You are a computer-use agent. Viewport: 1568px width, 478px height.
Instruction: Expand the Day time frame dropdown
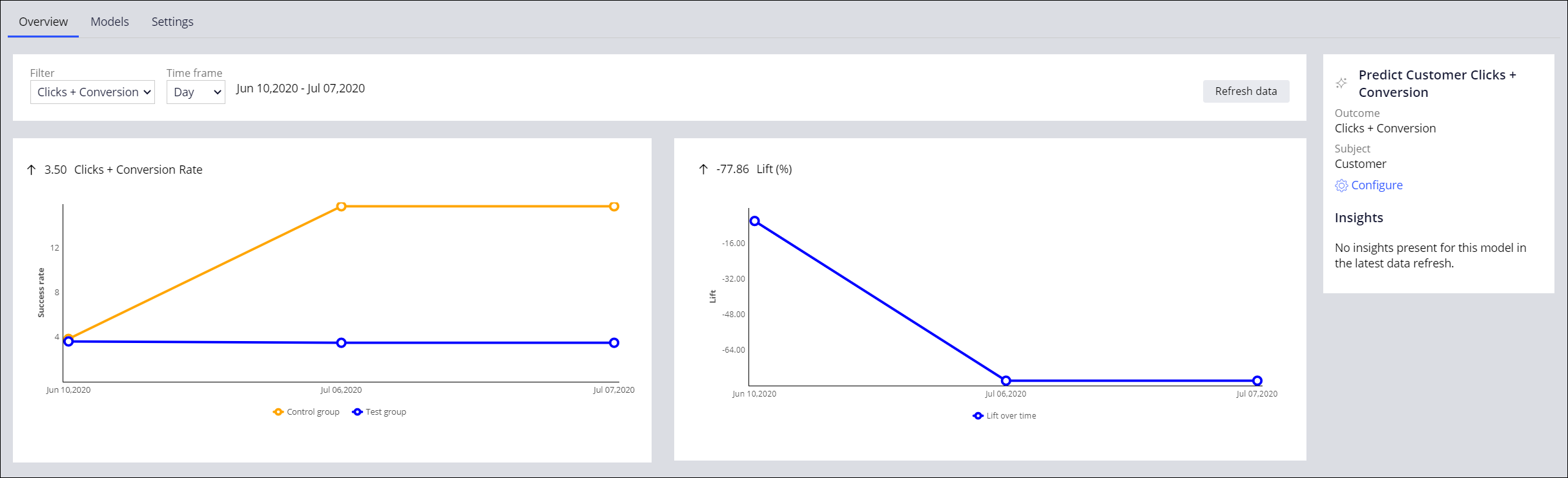(196, 92)
